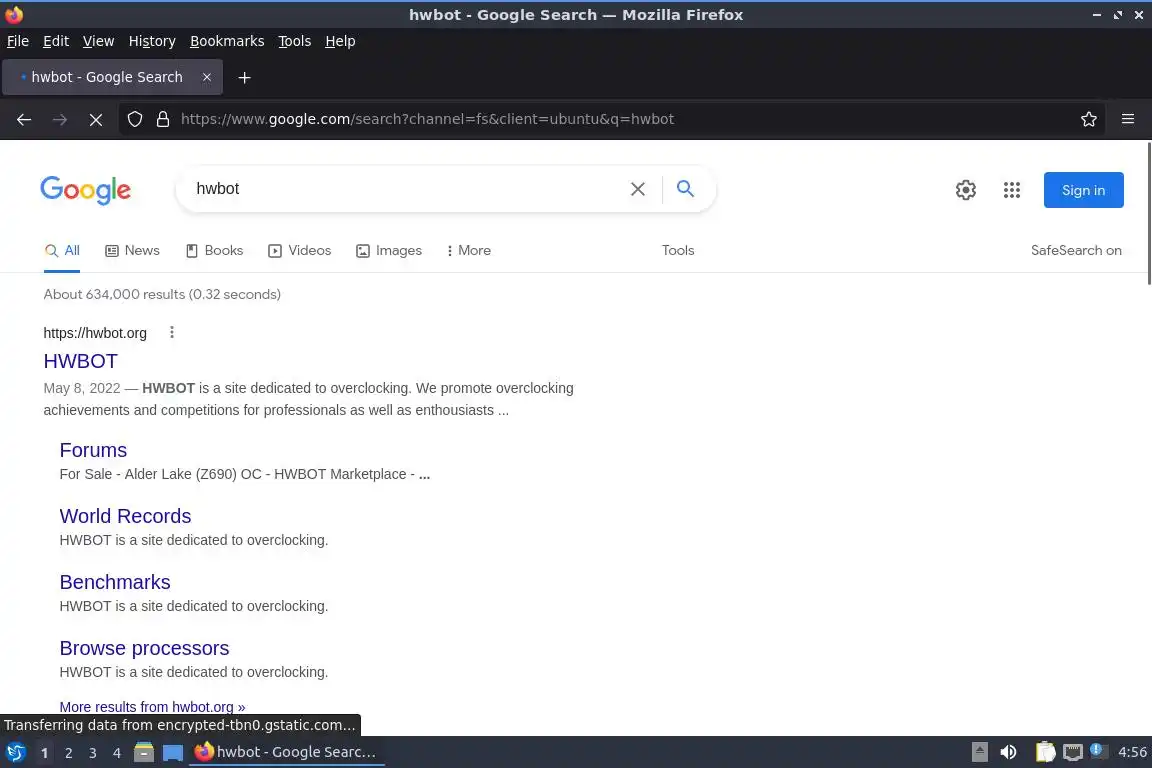This screenshot has width=1152, height=768.
Task: Open the Help menu
Action: [x=340, y=41]
